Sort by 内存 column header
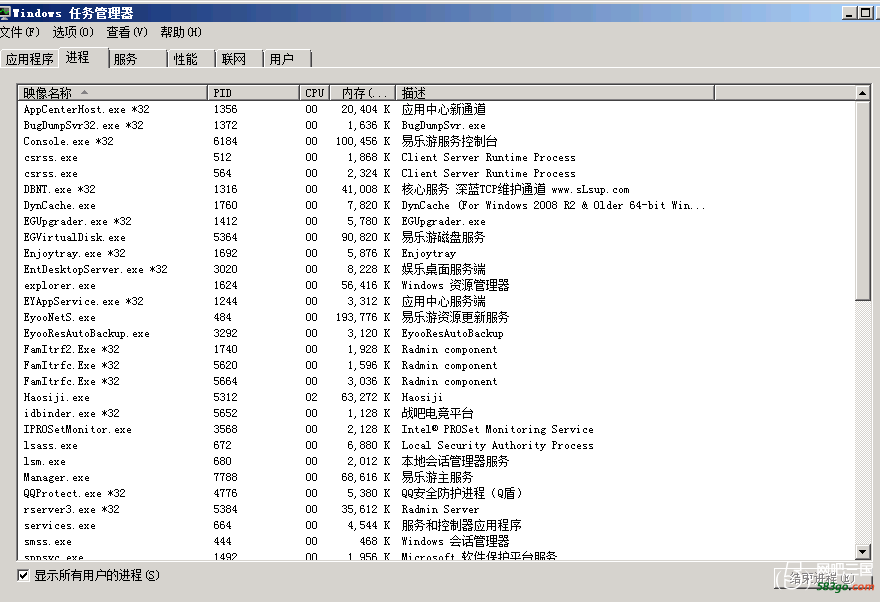 click(x=363, y=93)
